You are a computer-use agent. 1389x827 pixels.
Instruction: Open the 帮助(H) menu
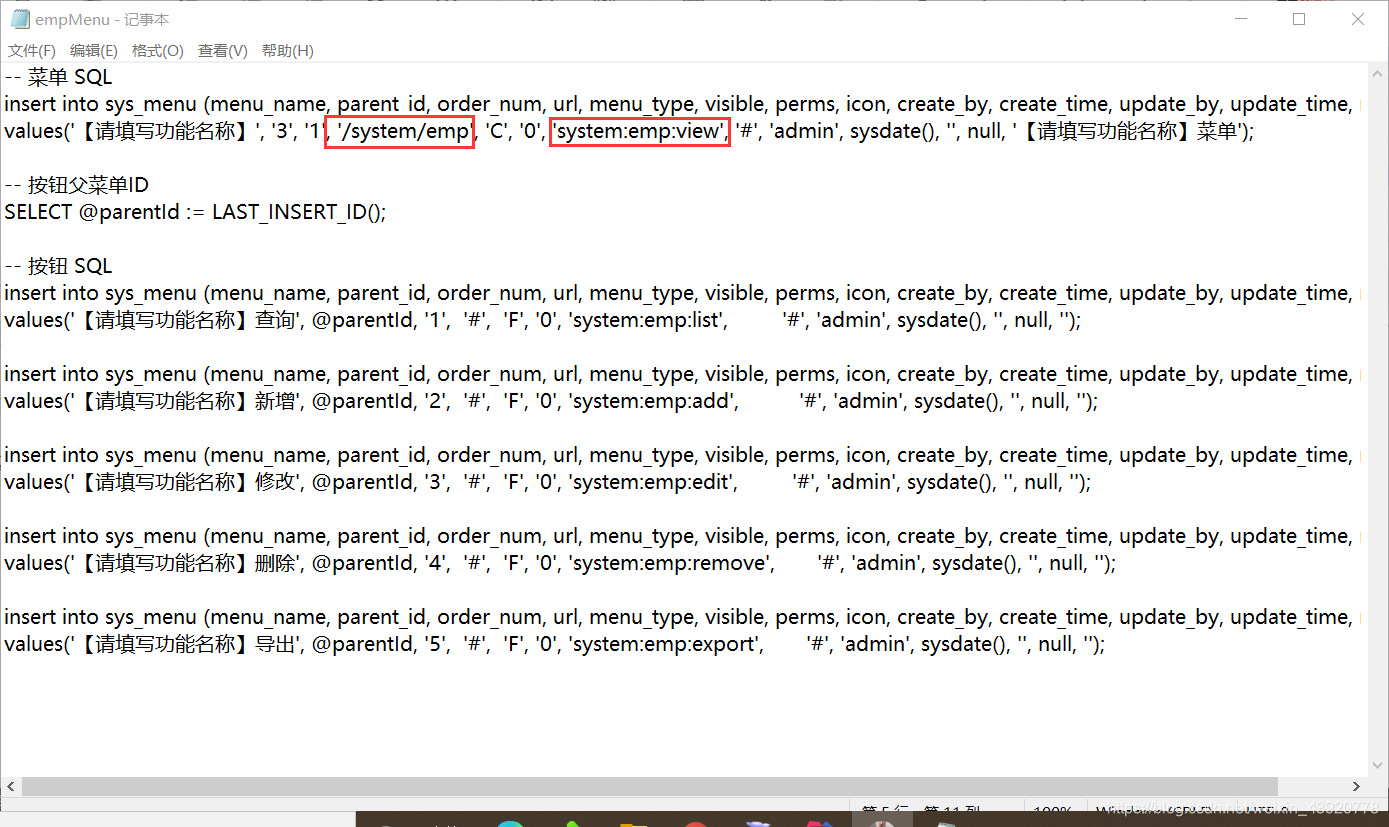287,51
